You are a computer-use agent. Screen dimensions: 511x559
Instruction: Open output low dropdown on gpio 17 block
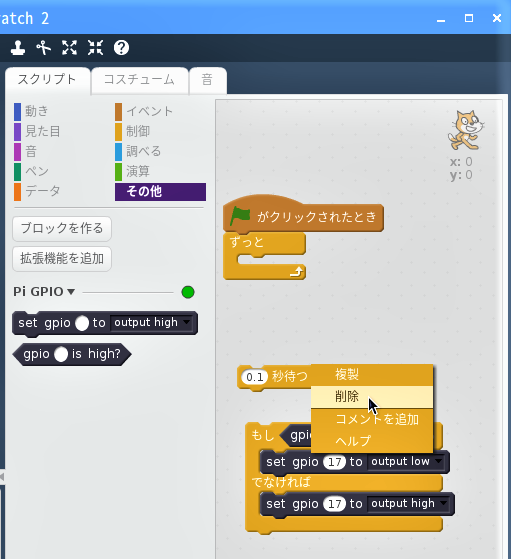coord(406,462)
